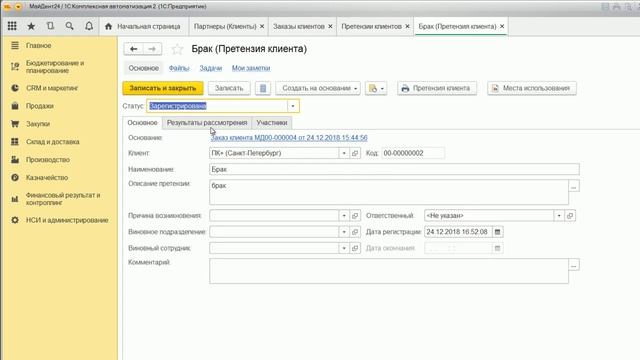Expand Причина возникновения dropdown

(x=344, y=216)
